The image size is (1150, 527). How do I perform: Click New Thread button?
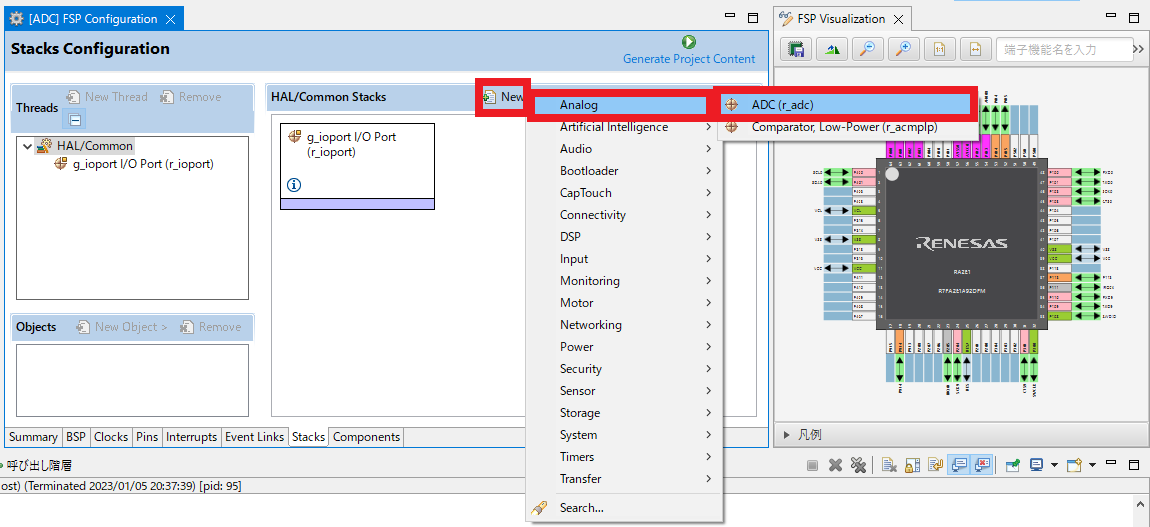click(107, 97)
